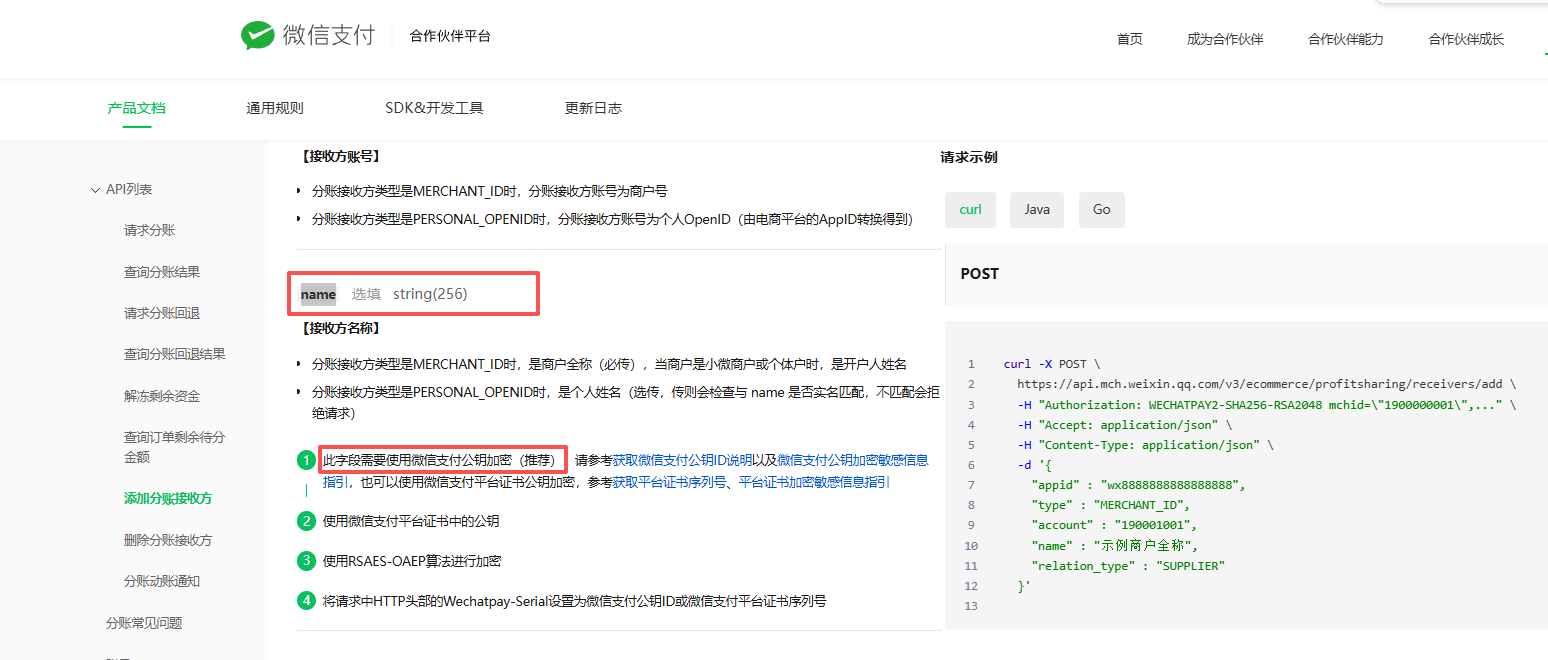Open 首页 in top navigation
This screenshot has height=660, width=1548.
(x=1130, y=39)
